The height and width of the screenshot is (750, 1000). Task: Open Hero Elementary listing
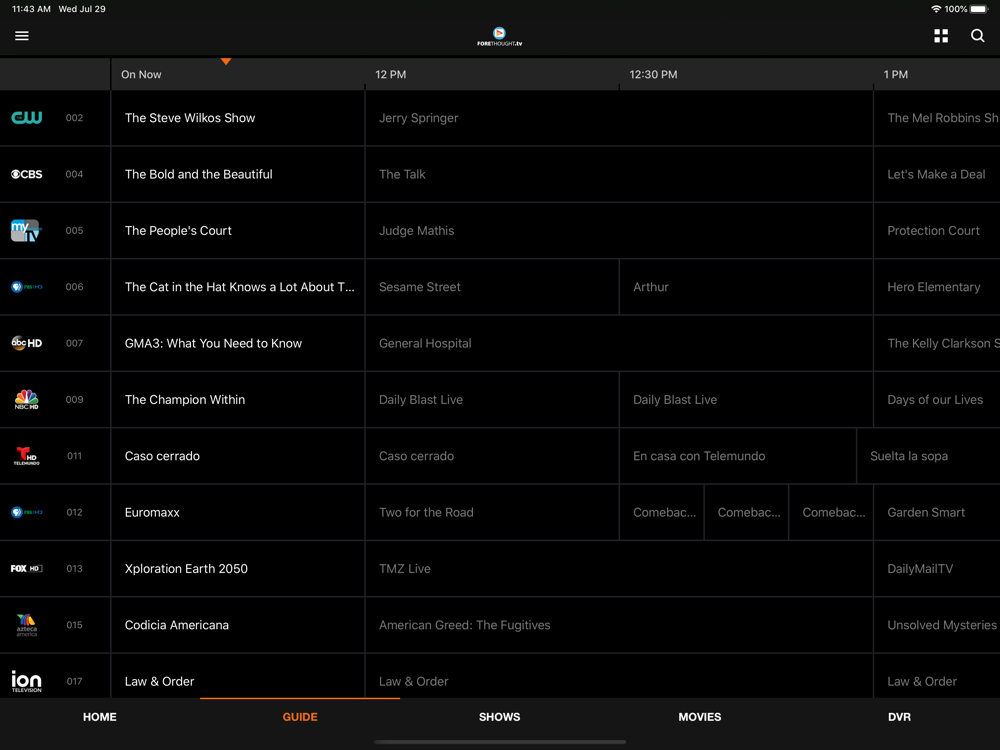[x=937, y=287]
